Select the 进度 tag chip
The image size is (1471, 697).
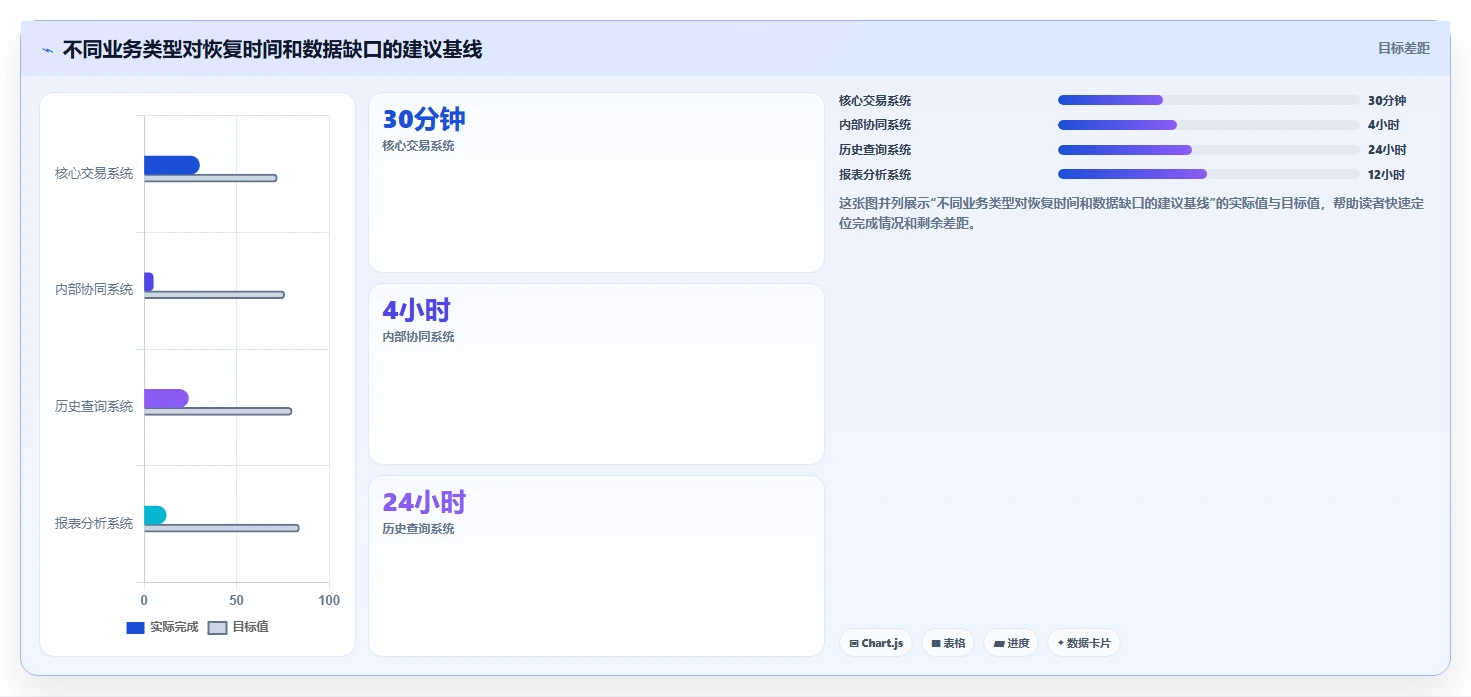click(x=1011, y=643)
